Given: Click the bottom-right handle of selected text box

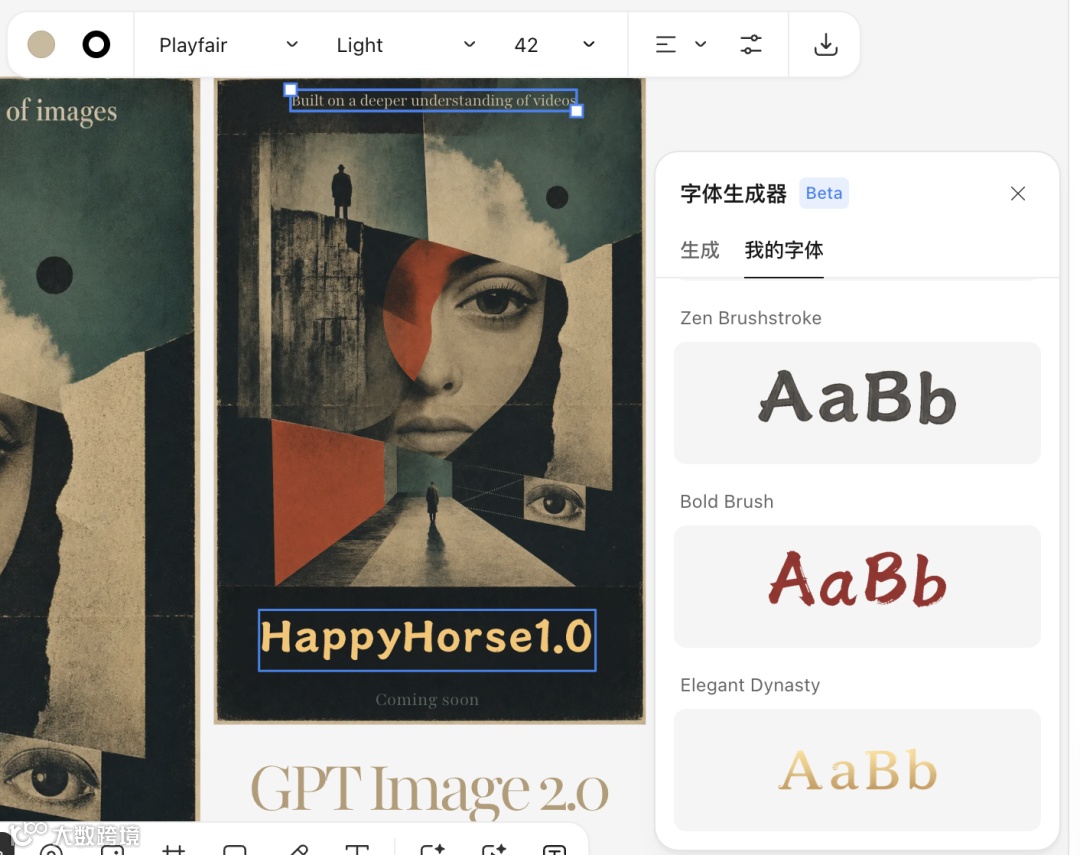Looking at the screenshot, I should click(577, 111).
